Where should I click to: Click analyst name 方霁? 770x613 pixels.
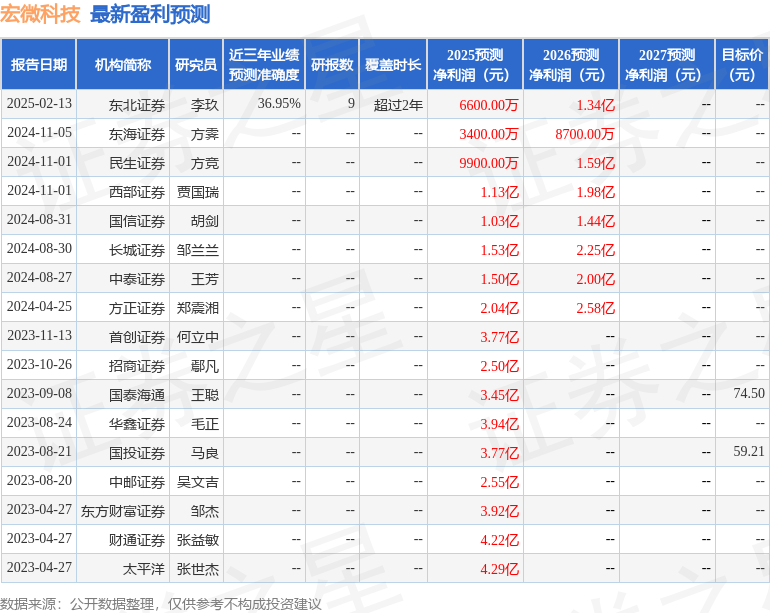point(205,134)
